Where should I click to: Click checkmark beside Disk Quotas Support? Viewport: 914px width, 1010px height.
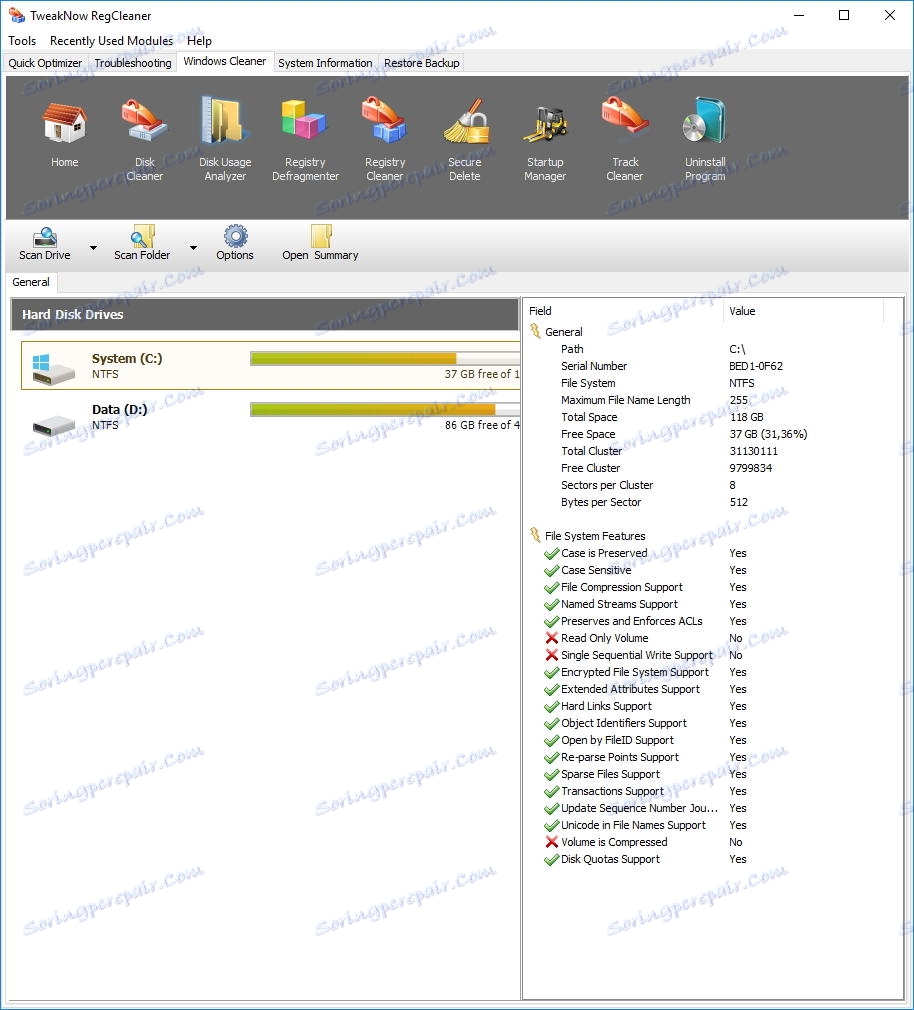(x=551, y=859)
